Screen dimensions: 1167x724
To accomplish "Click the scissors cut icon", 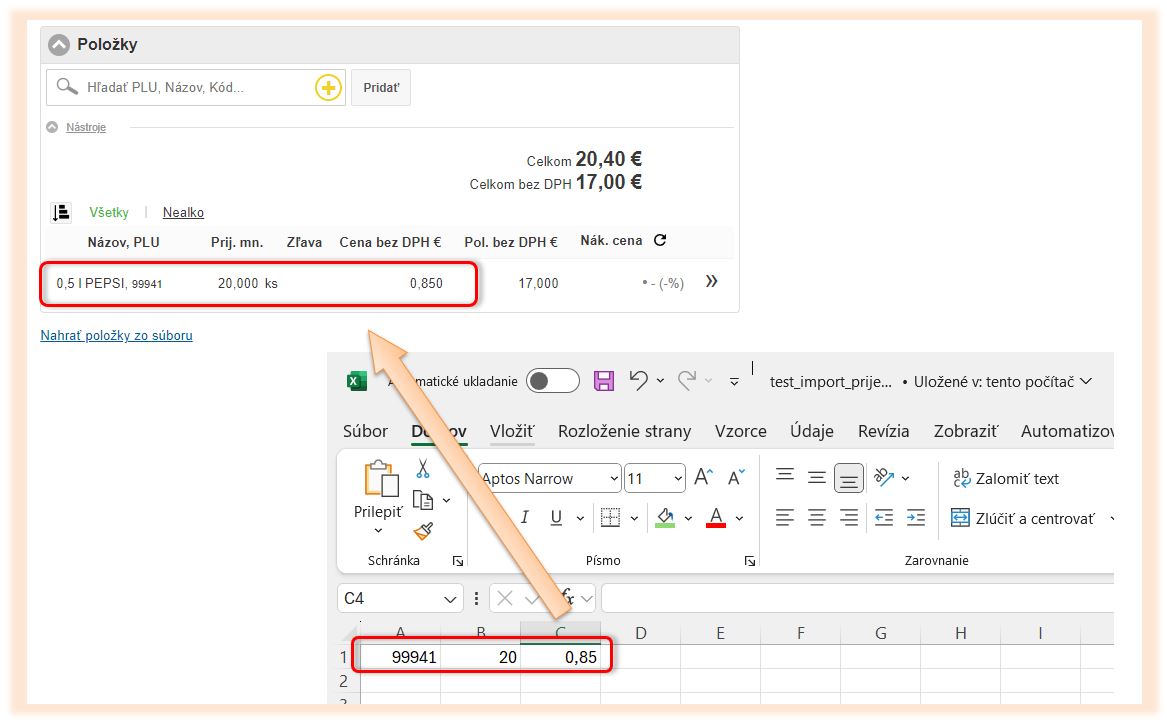I will pyautogui.click(x=423, y=468).
